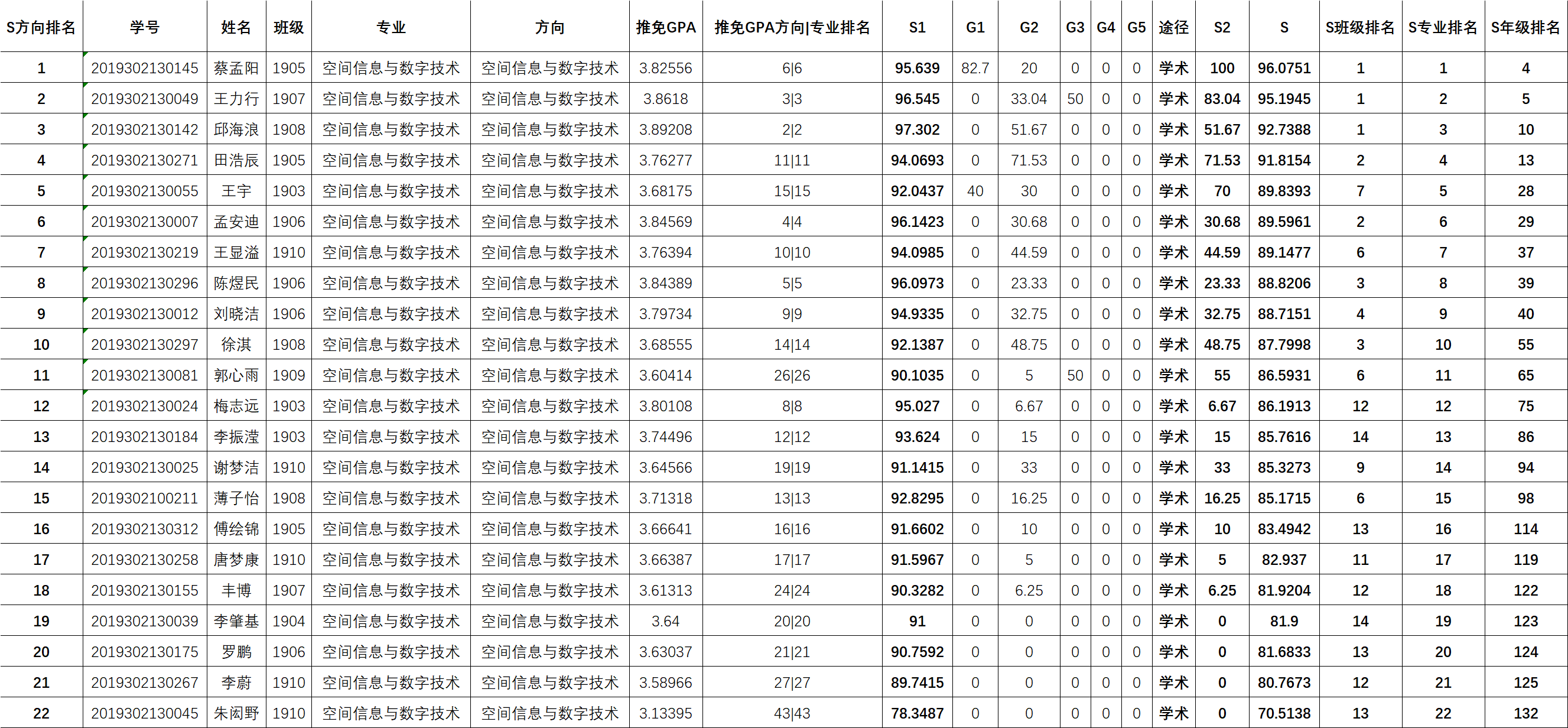Click S value 70.5138

tap(1284, 713)
